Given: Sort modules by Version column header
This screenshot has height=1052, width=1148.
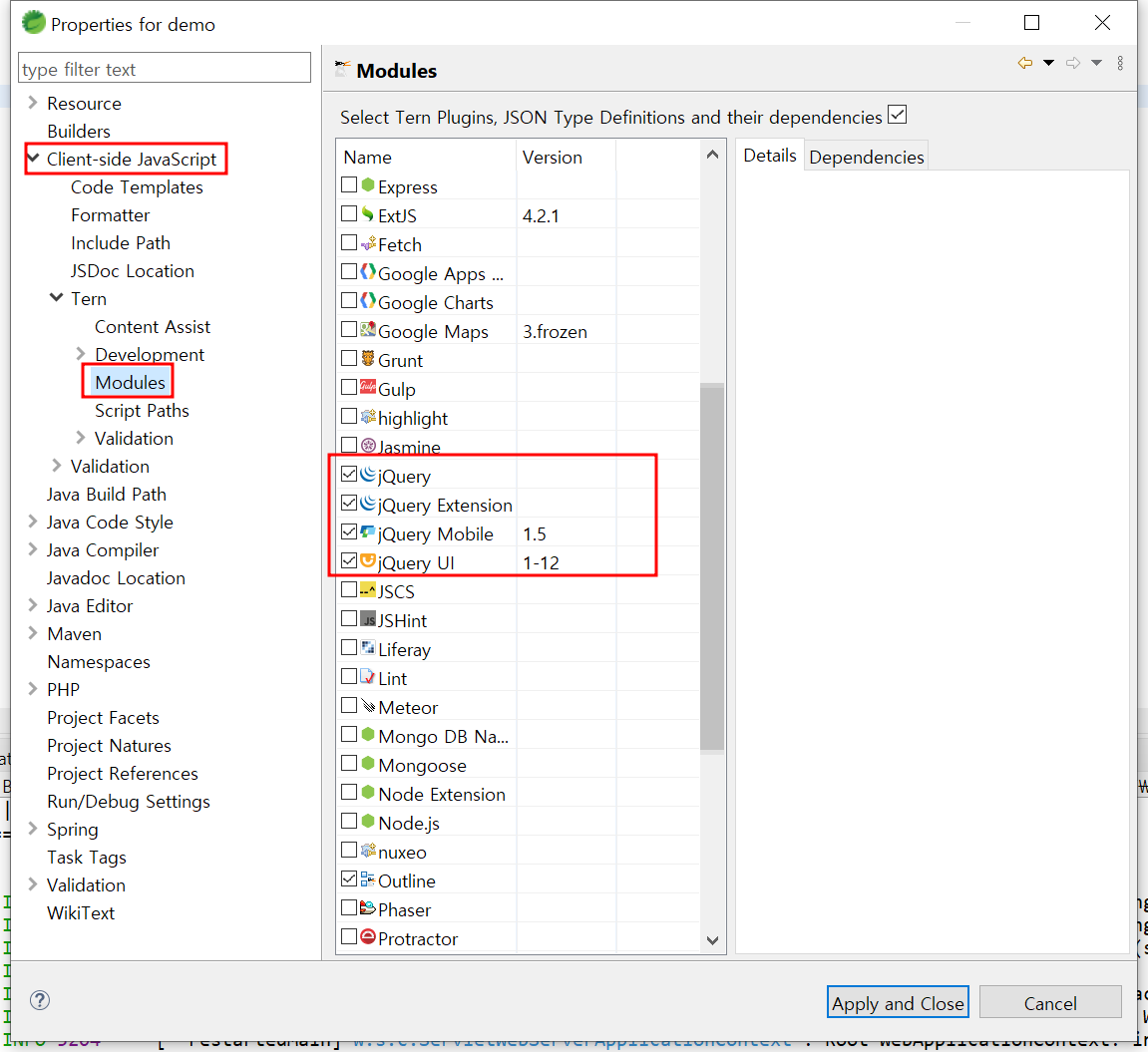Looking at the screenshot, I should 566,157.
